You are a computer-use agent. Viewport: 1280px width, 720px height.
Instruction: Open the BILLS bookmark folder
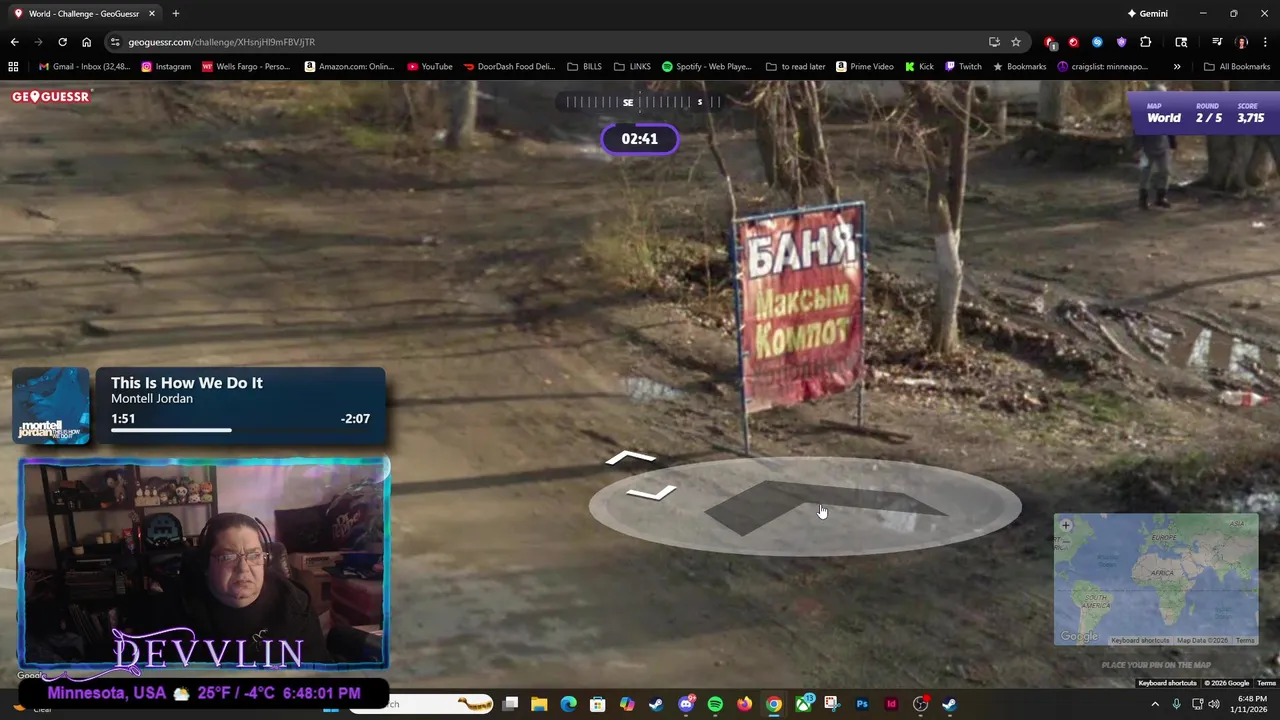coord(585,67)
